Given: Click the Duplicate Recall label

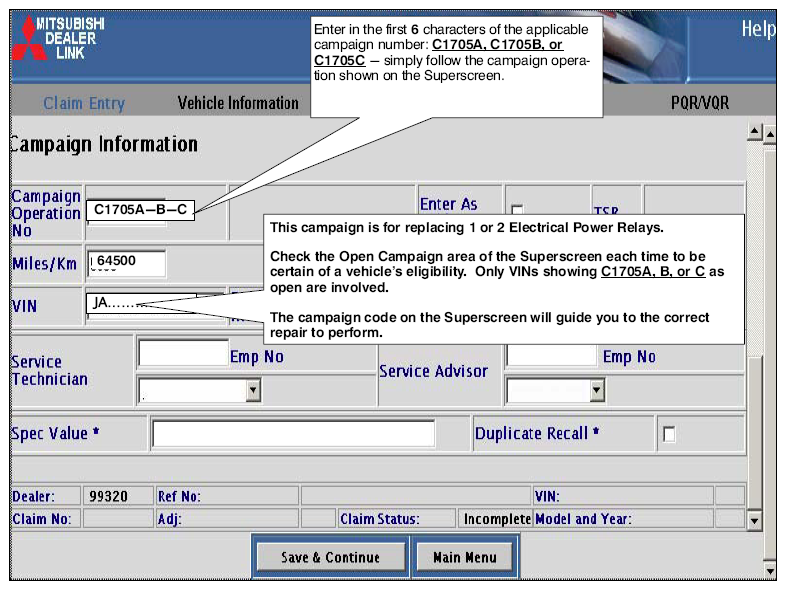Looking at the screenshot, I should 537,433.
